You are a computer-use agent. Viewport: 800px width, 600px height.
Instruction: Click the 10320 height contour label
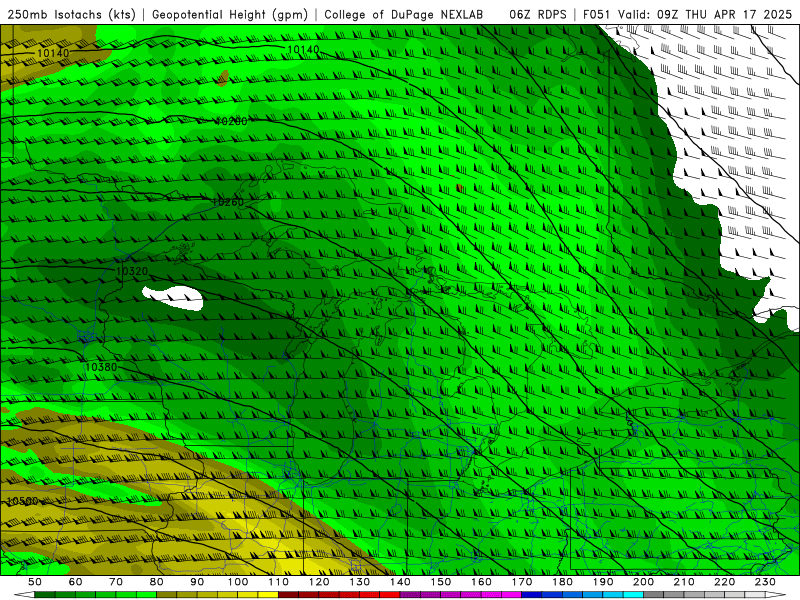click(132, 271)
